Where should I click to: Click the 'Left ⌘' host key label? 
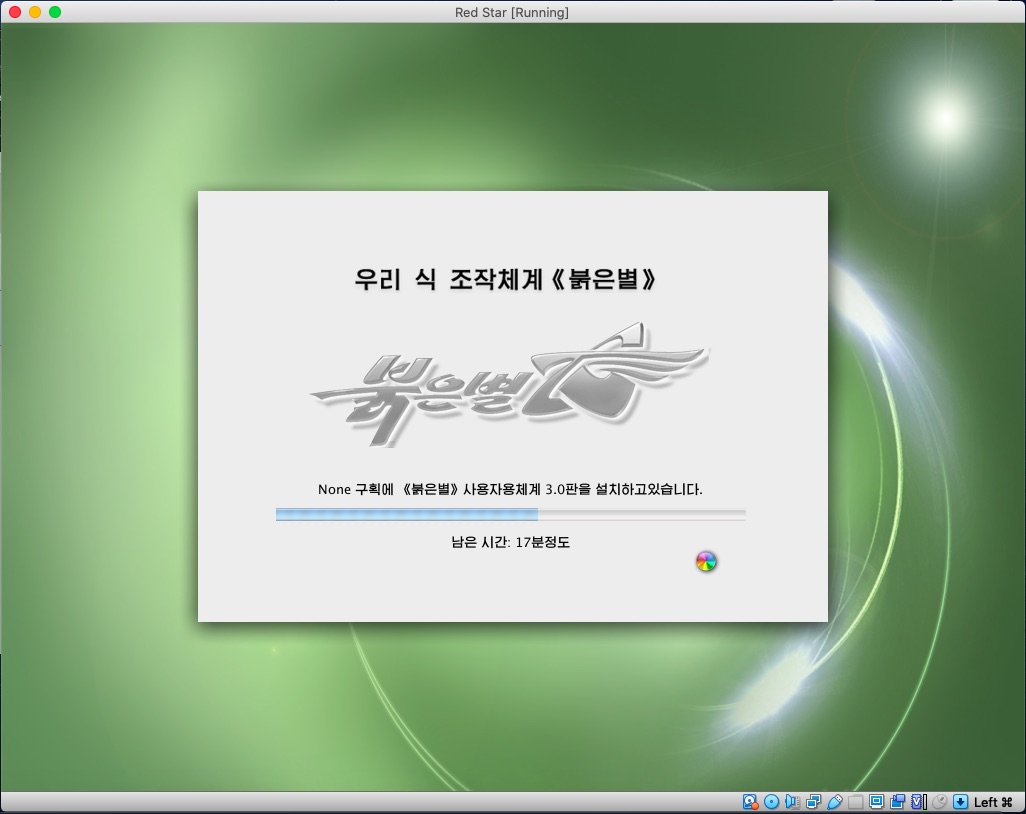pos(993,802)
